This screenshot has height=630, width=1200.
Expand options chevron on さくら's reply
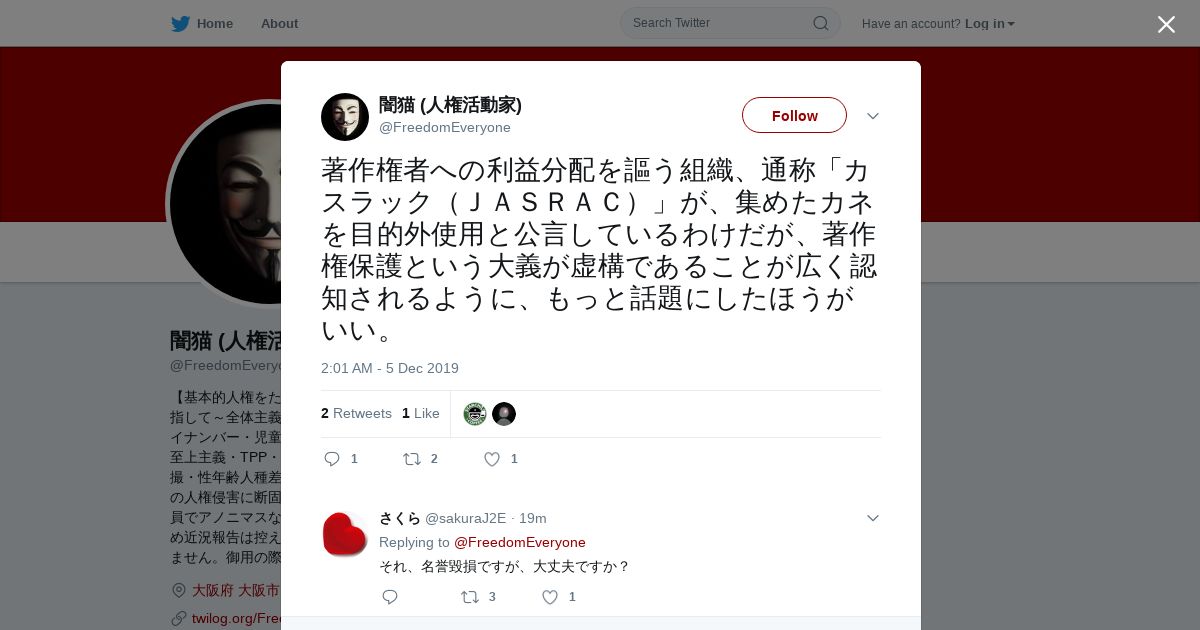coord(872,518)
